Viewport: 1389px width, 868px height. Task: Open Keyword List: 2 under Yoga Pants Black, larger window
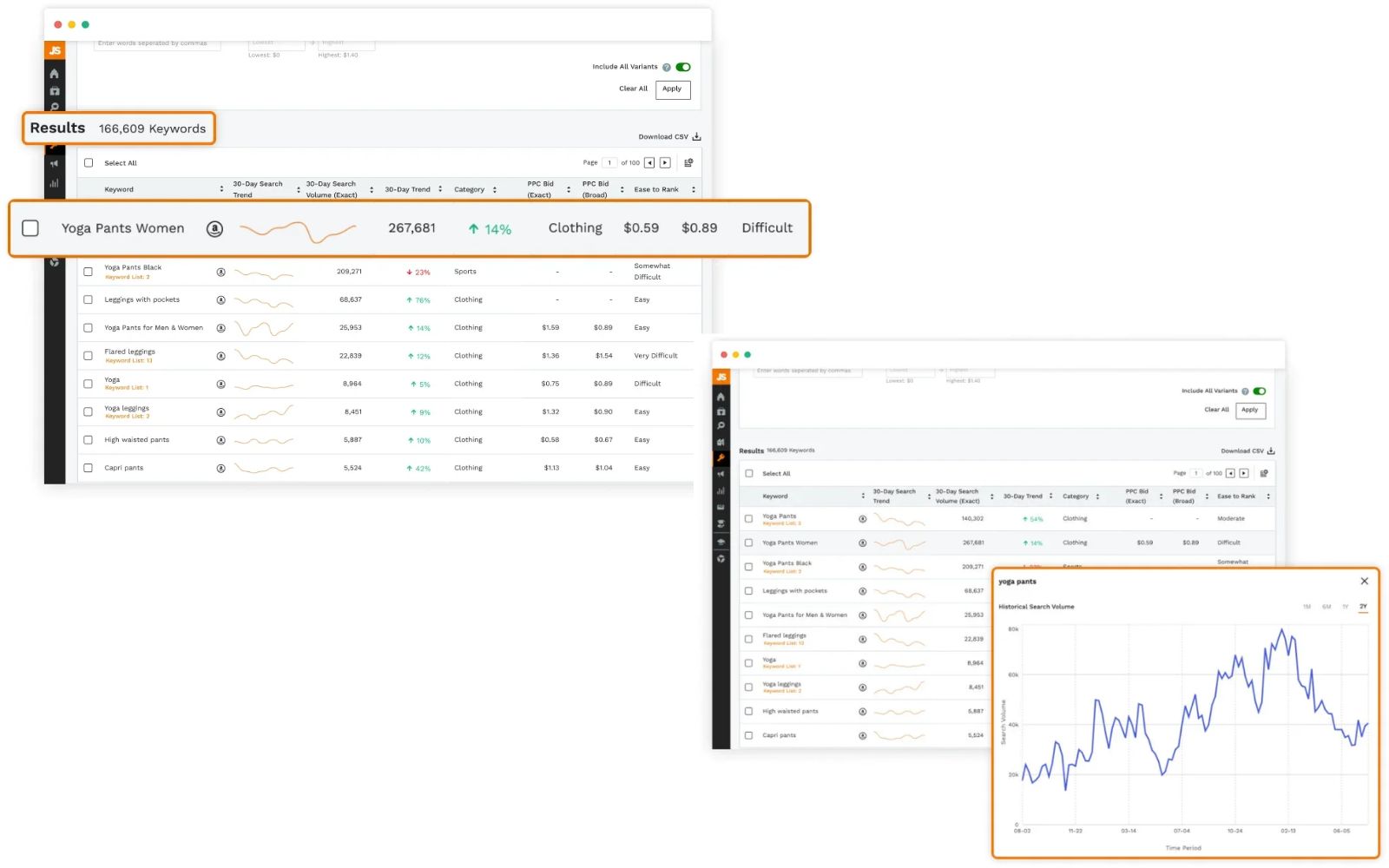click(x=127, y=277)
